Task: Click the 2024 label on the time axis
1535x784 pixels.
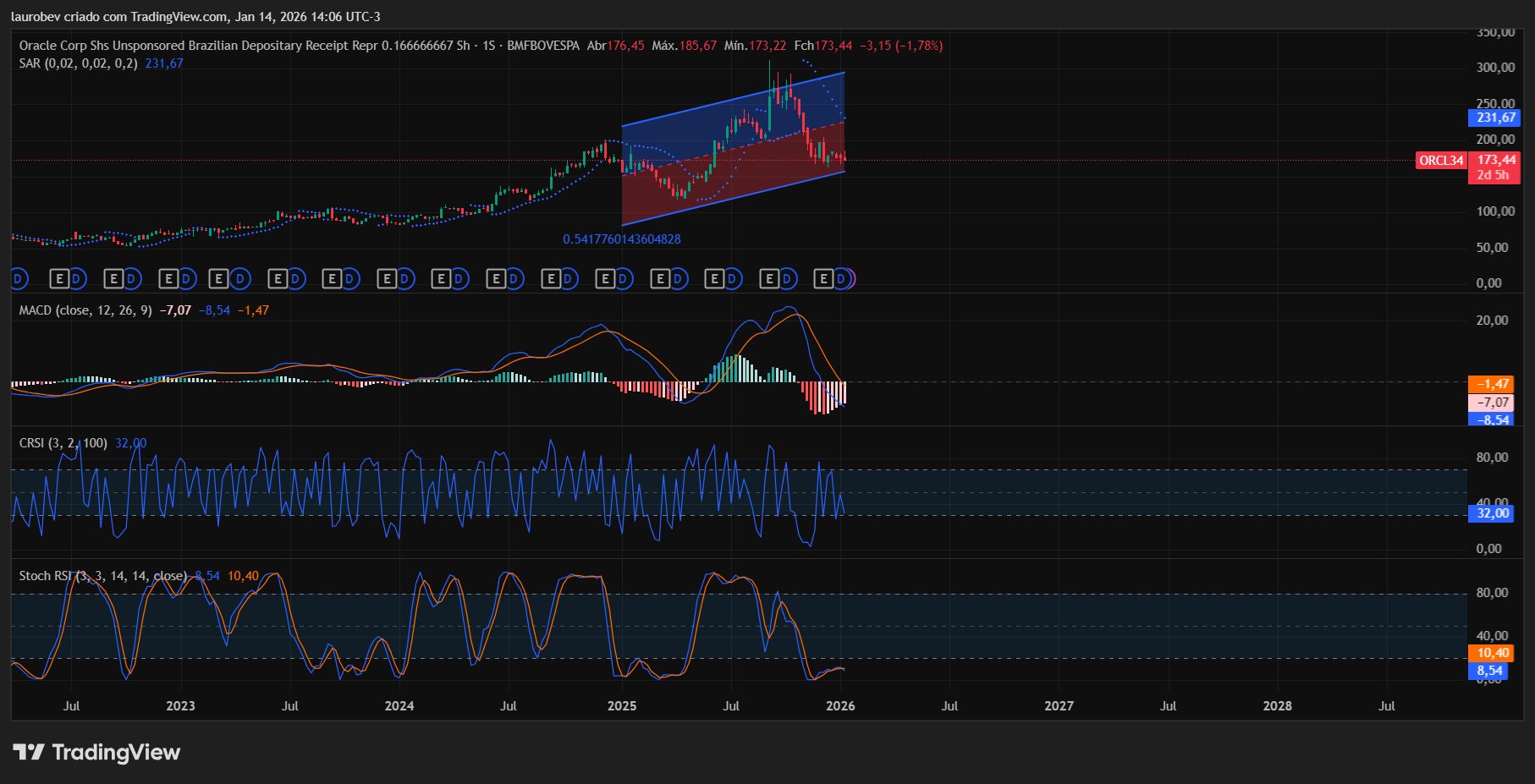Action: click(x=399, y=705)
